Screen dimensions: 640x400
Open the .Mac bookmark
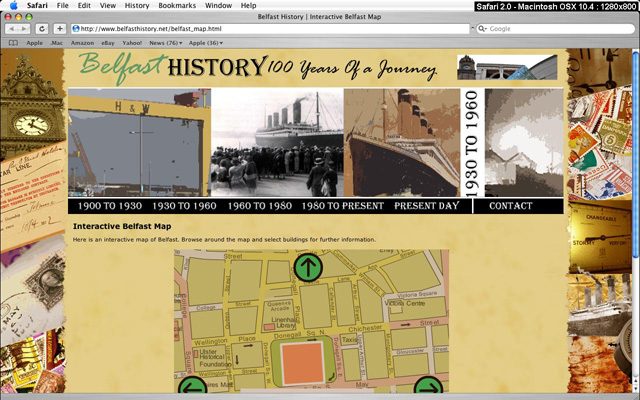[57, 43]
